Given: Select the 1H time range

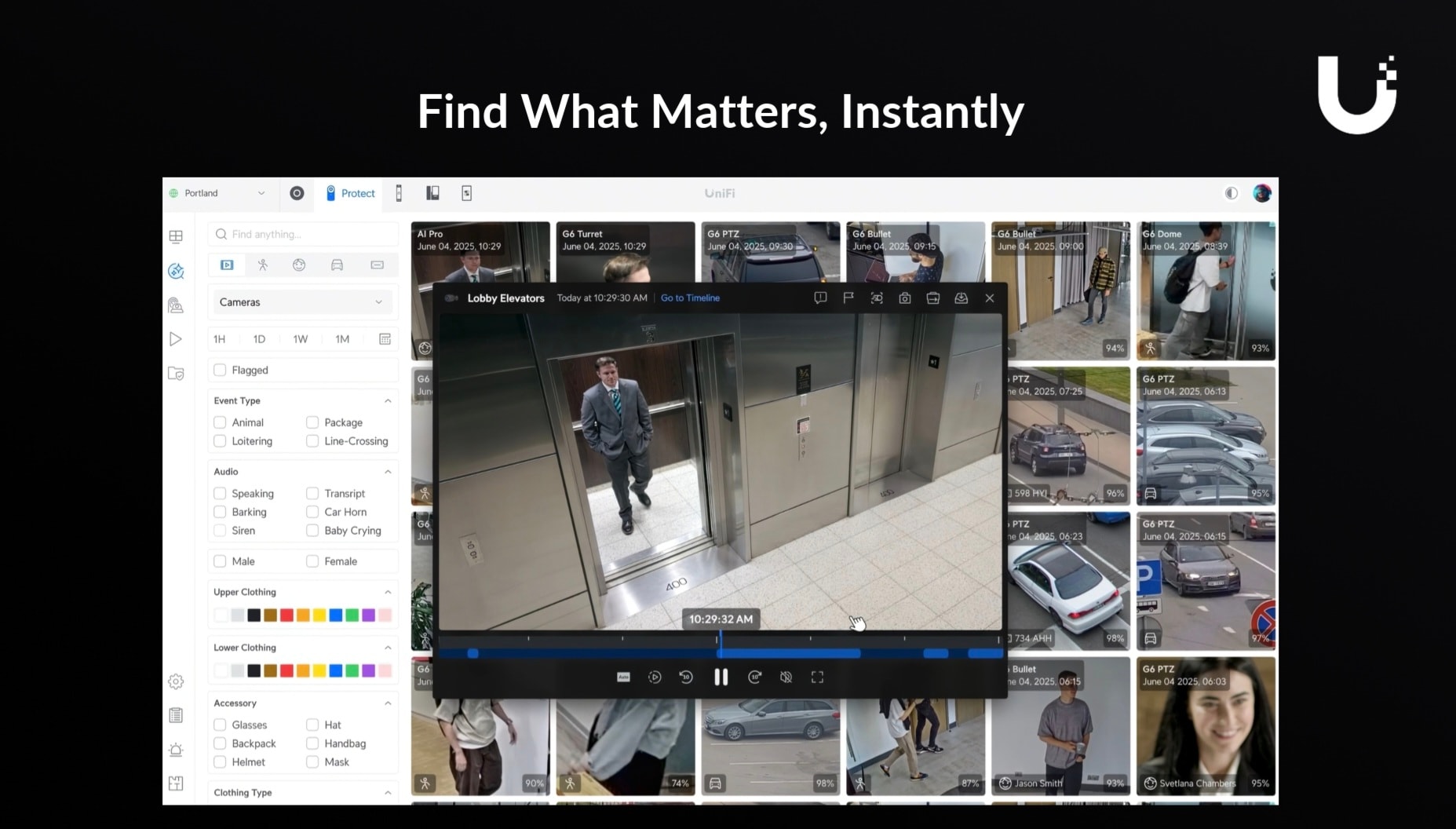Looking at the screenshot, I should point(220,339).
